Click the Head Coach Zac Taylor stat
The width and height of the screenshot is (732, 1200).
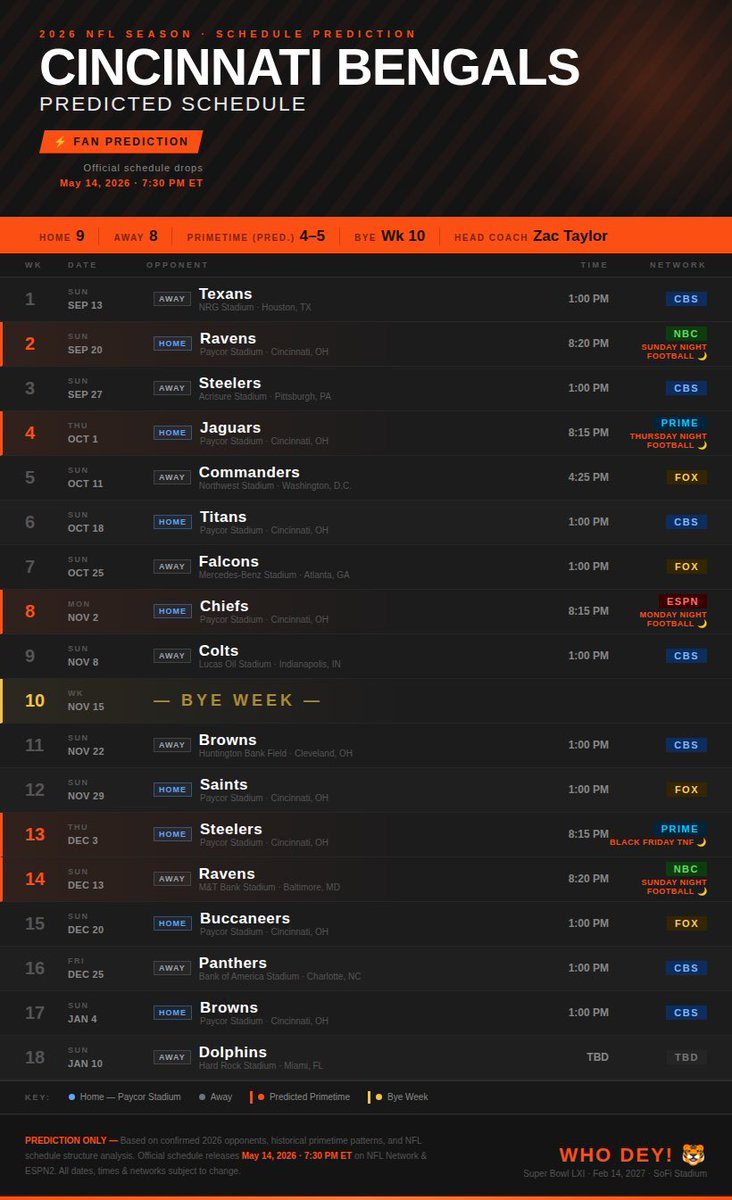[x=531, y=236]
